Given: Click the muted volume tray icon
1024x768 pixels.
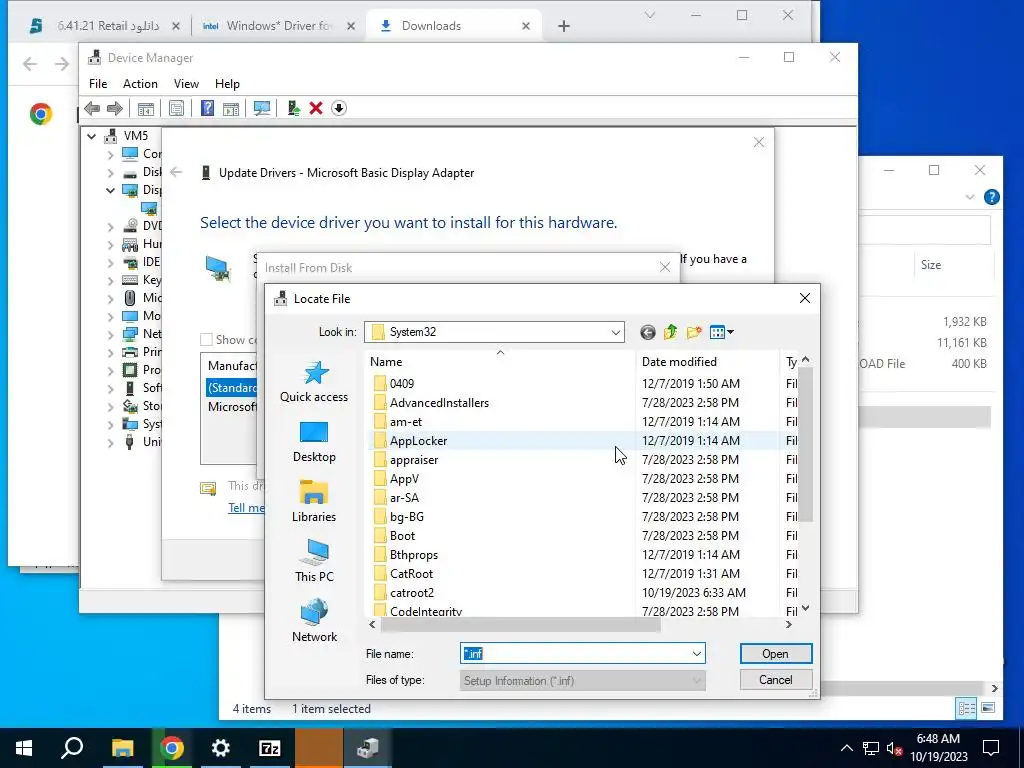Looking at the screenshot, I should click(894, 748).
